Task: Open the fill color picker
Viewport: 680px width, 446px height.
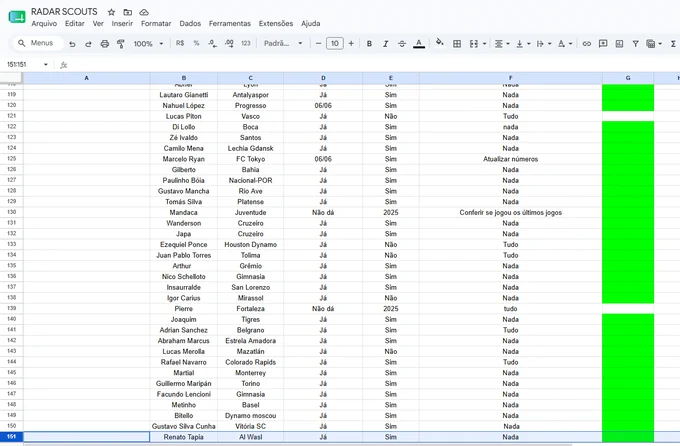Action: pos(440,43)
